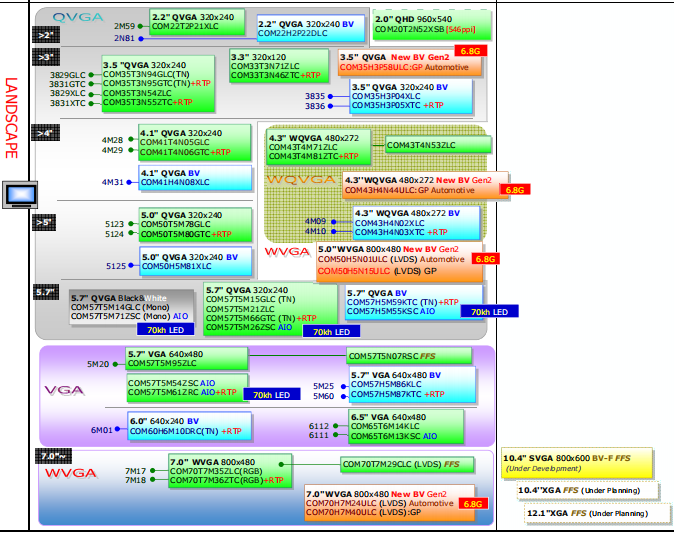Click COM41T4N06GTC+RTP part number
The image size is (674, 534).
(x=185, y=152)
